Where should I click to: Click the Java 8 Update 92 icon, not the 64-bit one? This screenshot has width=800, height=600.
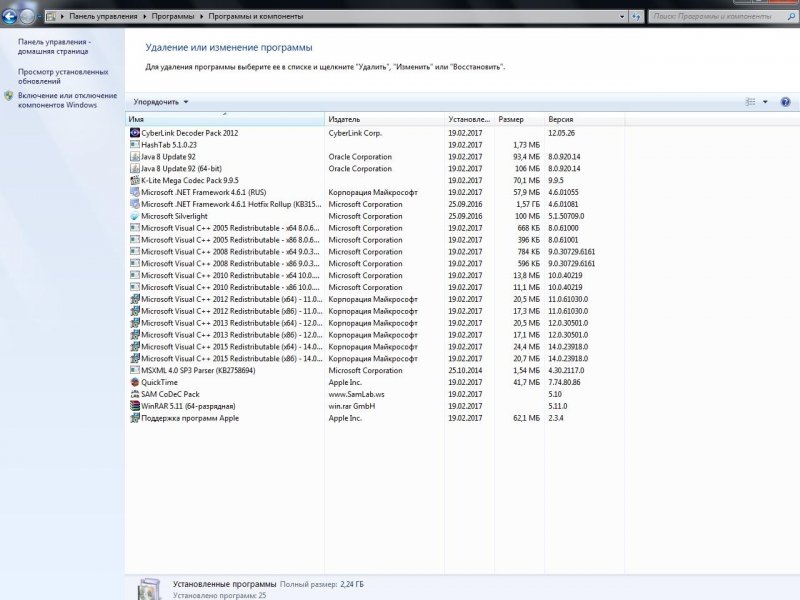[135, 157]
